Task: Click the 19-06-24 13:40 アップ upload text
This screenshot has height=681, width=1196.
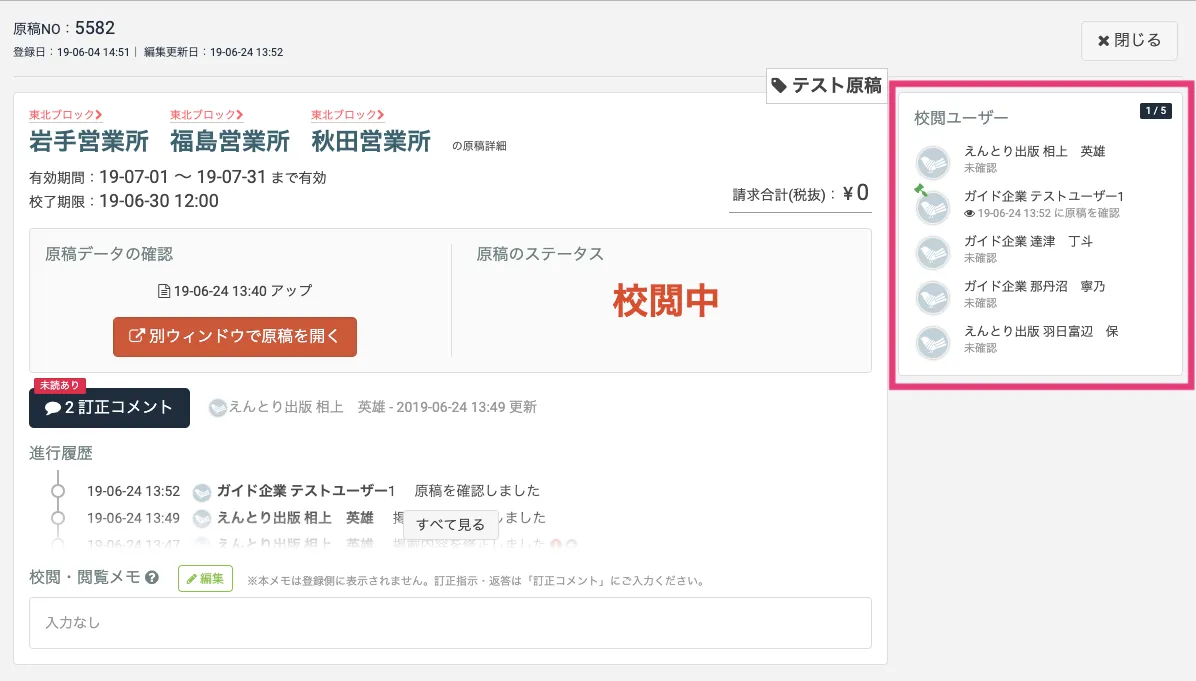Action: [243, 291]
